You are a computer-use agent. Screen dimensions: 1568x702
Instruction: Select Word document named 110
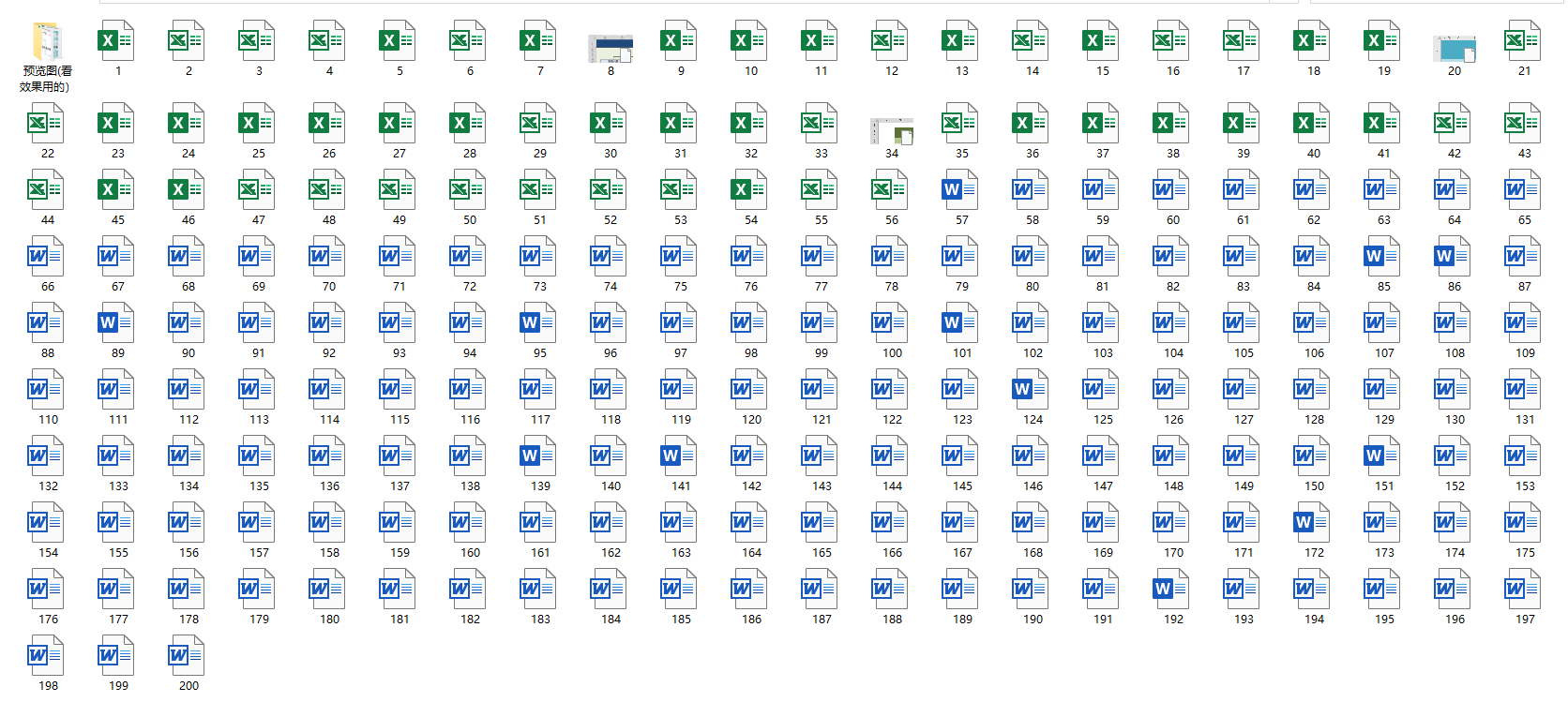pos(47,391)
